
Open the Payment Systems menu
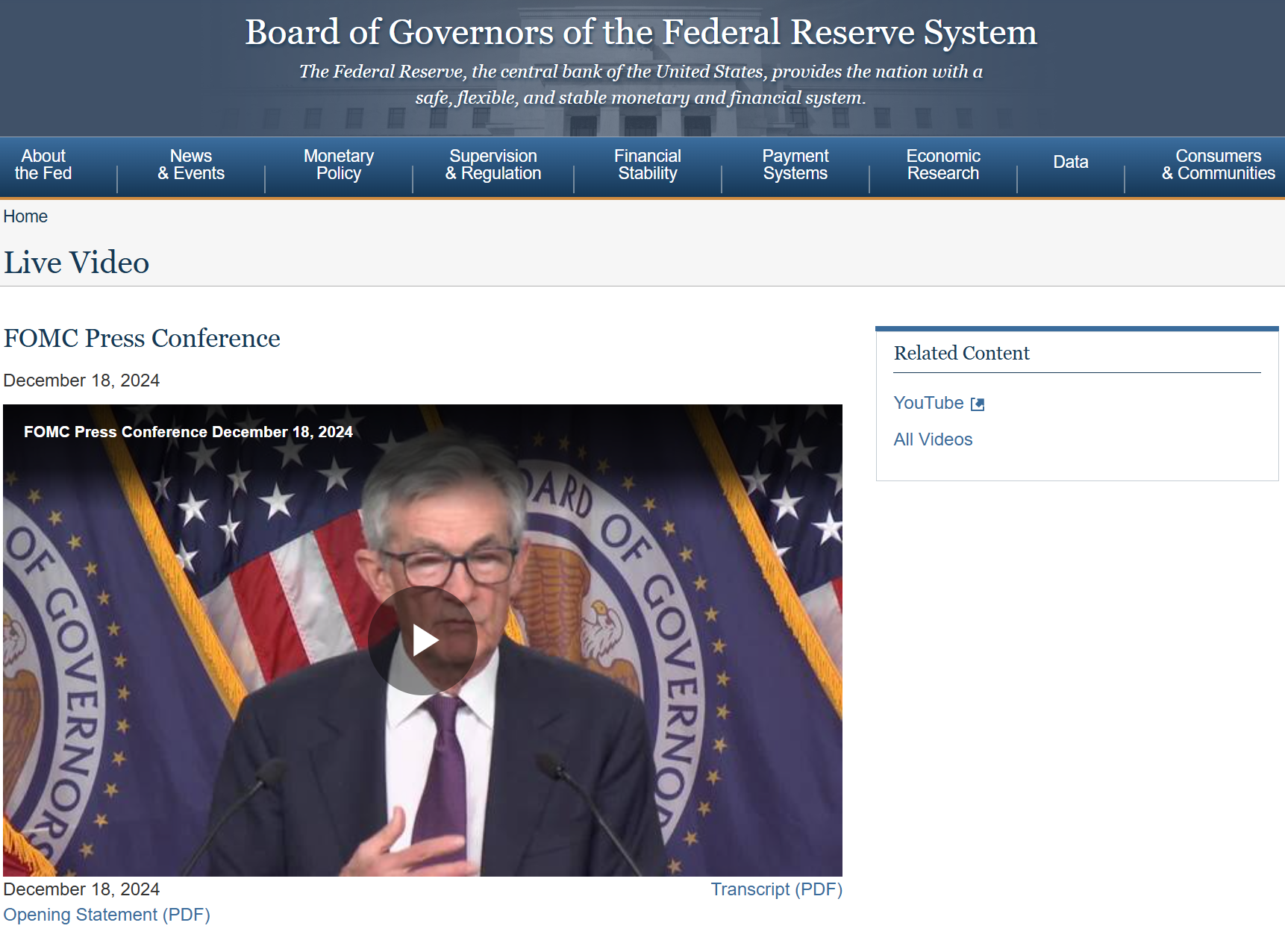(x=795, y=165)
